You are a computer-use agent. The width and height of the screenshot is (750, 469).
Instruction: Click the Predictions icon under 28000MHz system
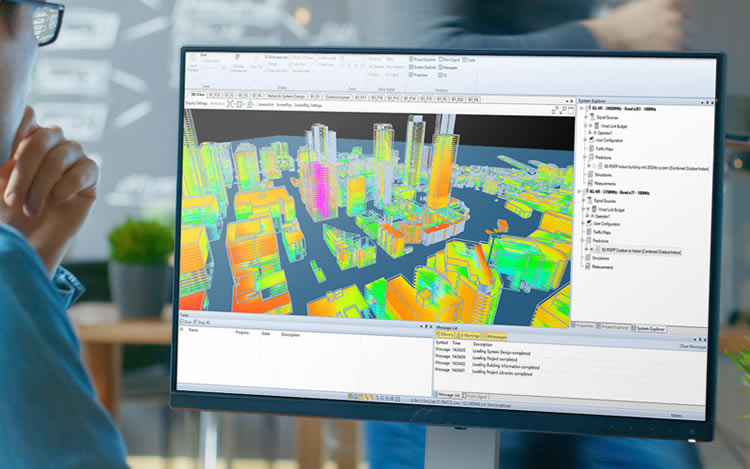[591, 157]
